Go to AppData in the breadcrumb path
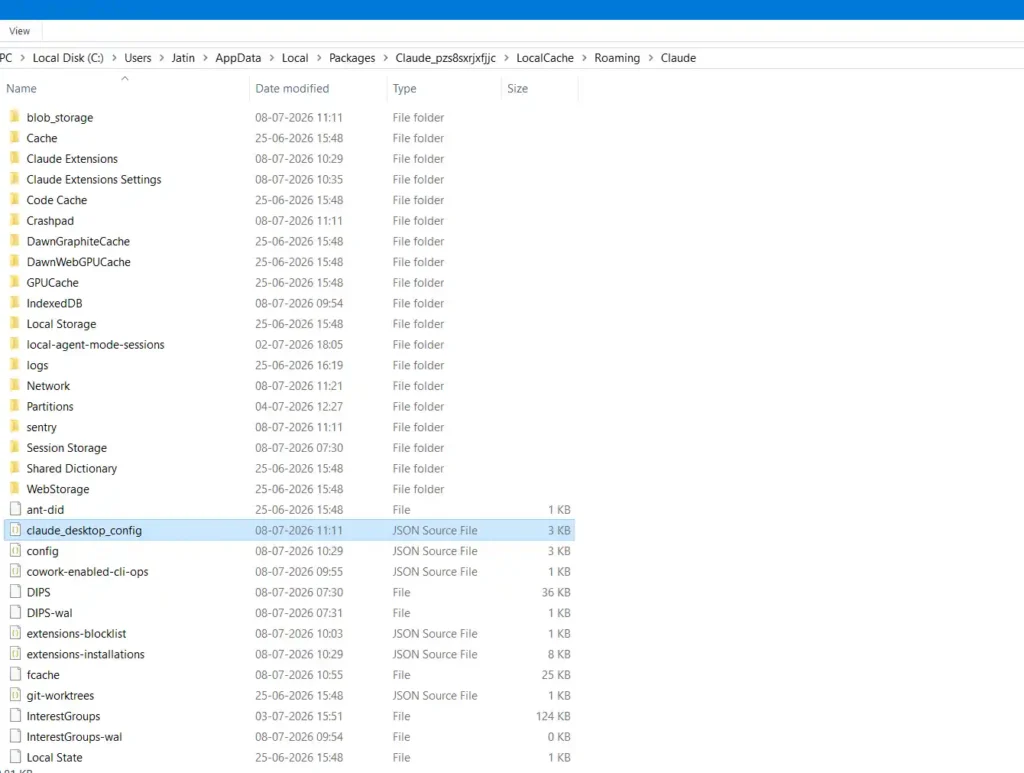 238,57
